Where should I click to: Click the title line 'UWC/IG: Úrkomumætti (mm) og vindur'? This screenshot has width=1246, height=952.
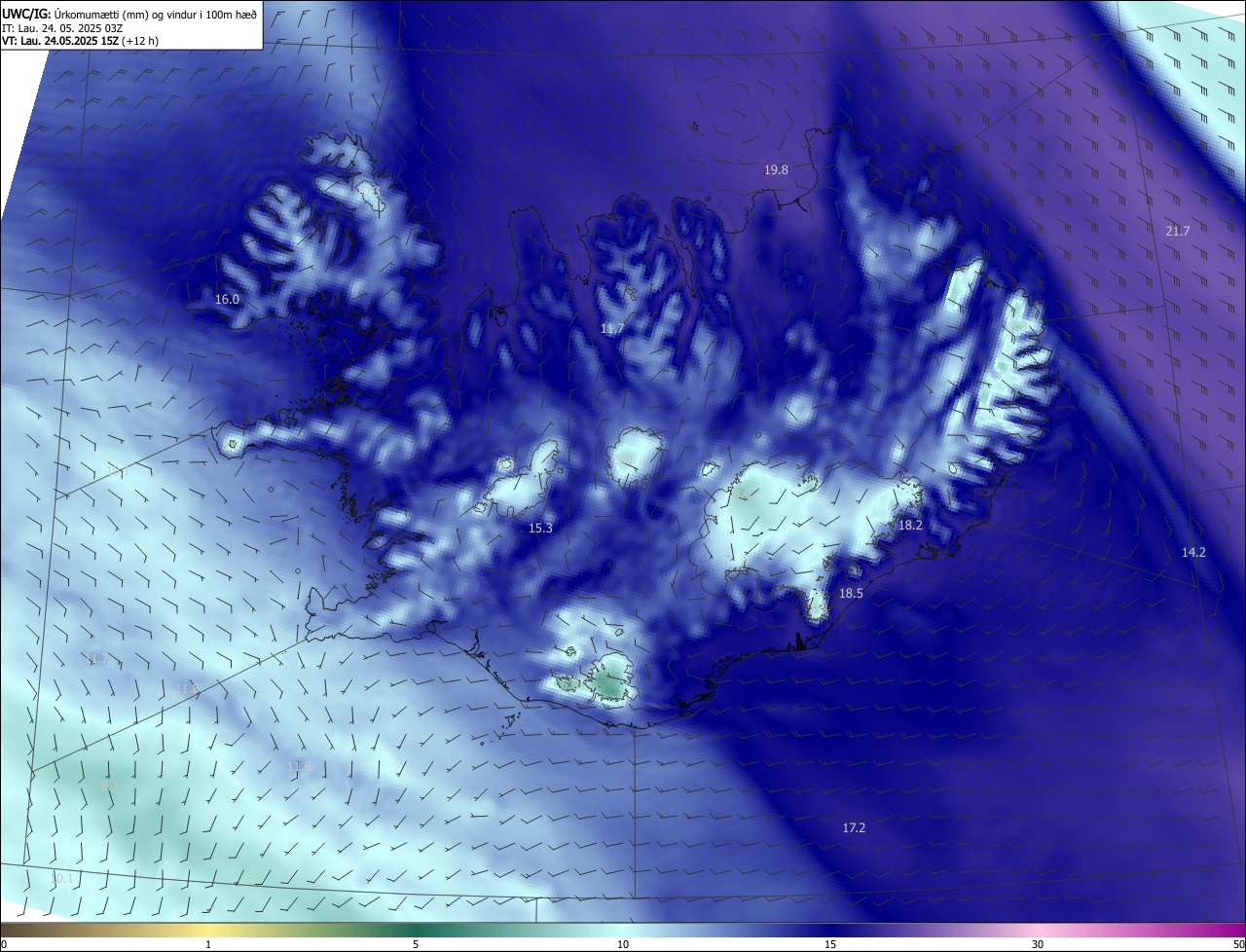point(129,14)
